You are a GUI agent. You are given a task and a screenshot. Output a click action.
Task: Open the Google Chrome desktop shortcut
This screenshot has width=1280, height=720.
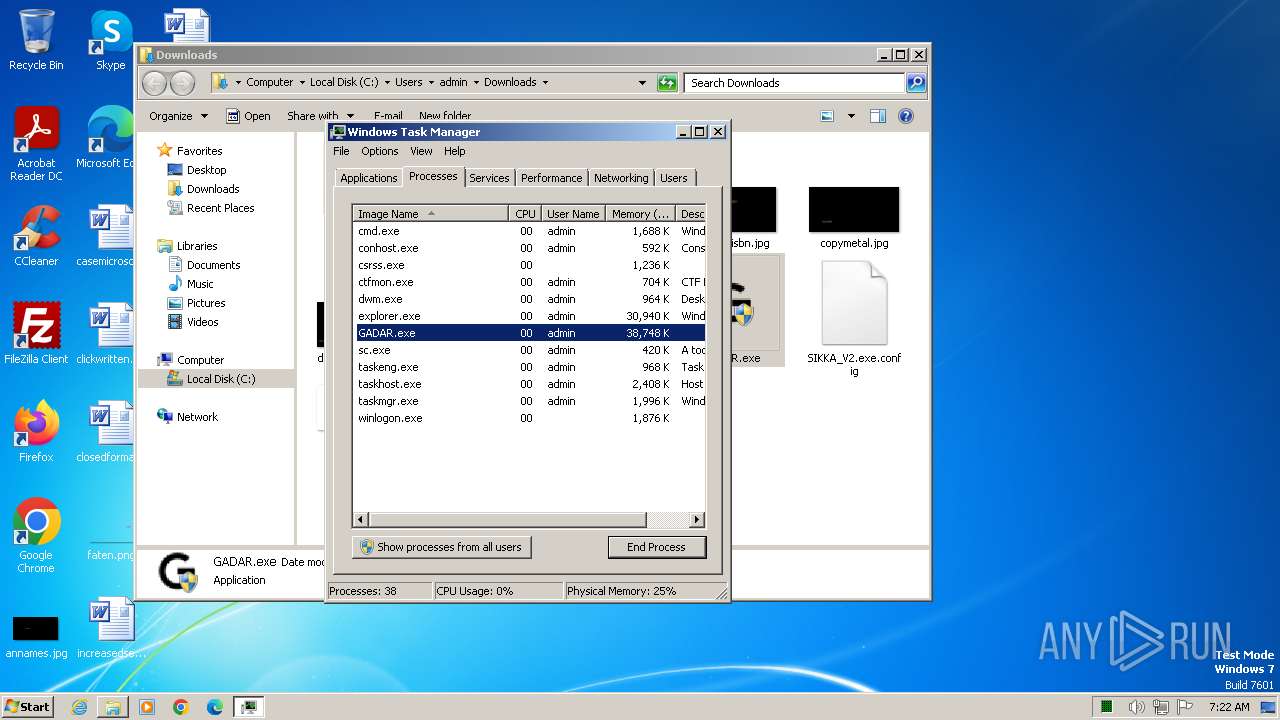(x=36, y=536)
